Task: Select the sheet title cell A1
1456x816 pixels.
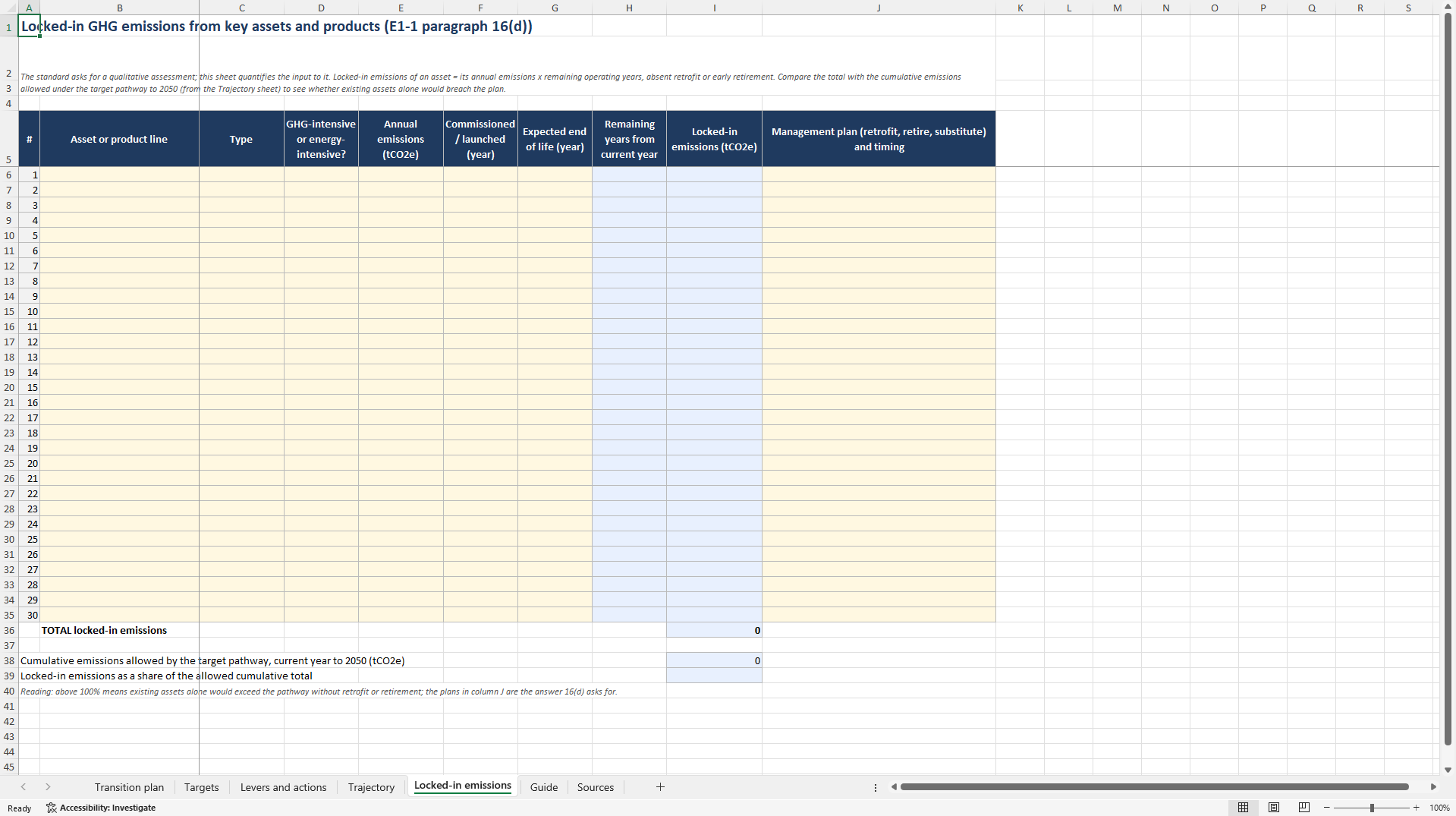Action: pyautogui.click(x=29, y=26)
